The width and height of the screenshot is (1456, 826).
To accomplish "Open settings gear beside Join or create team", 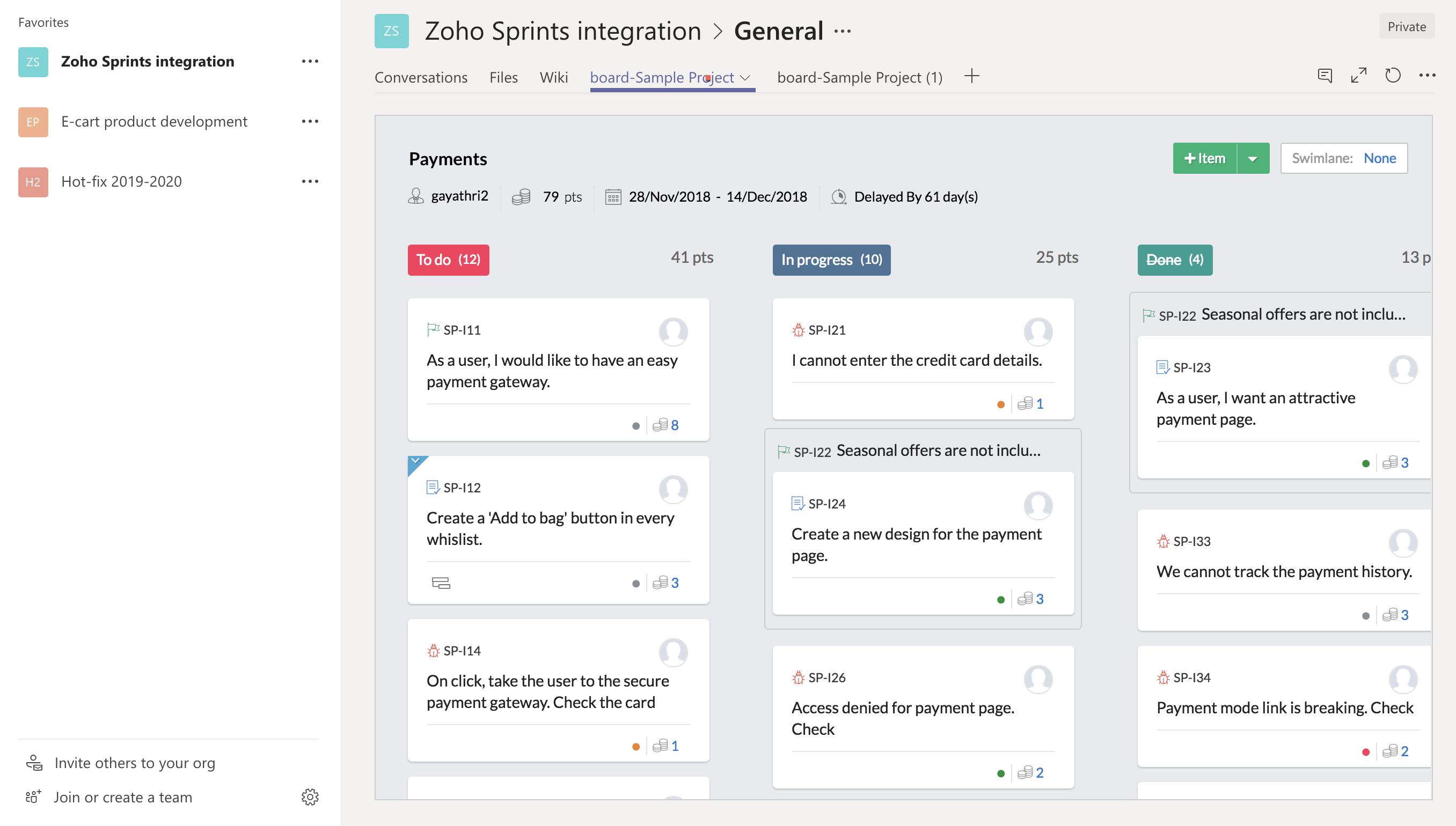I will point(310,796).
